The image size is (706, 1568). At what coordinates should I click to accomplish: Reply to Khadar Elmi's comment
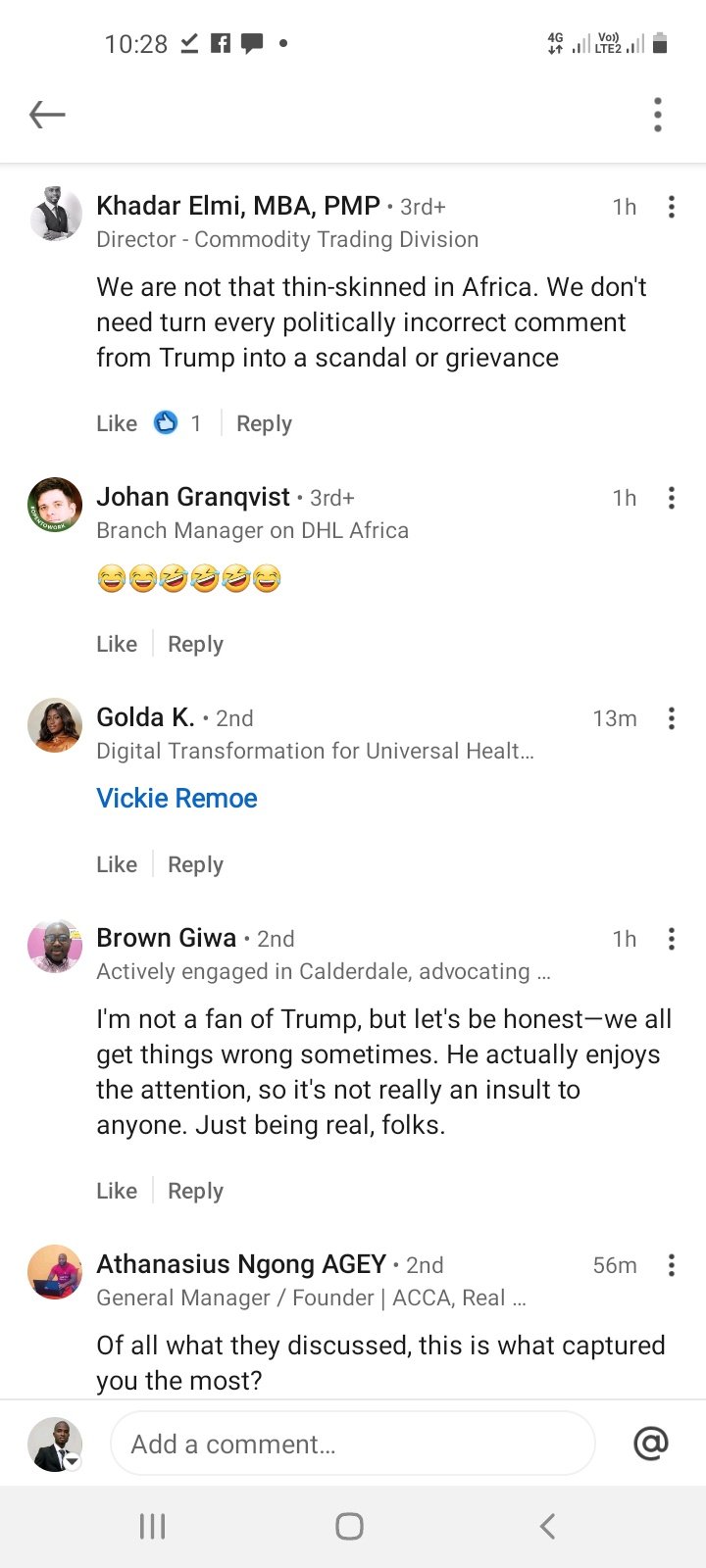pos(264,423)
